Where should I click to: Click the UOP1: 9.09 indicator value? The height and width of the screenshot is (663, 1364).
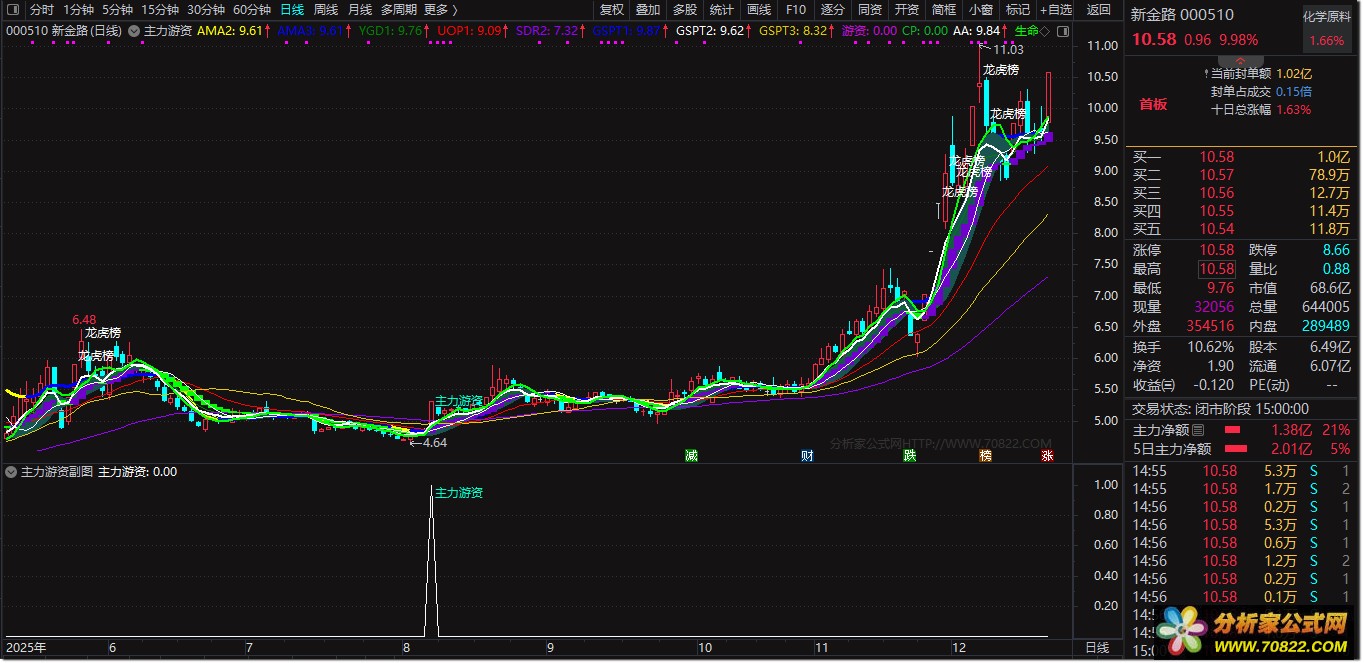tap(472, 31)
